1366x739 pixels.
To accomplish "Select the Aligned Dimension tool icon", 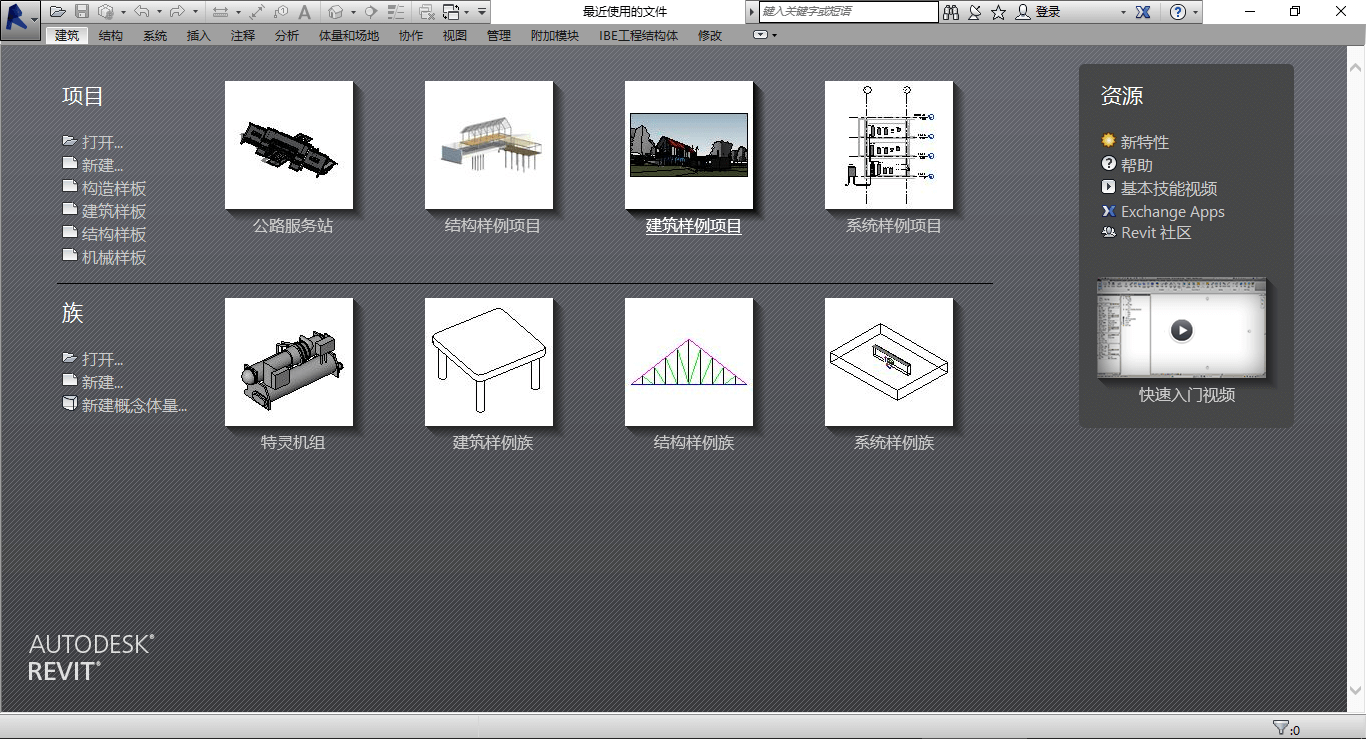I will [257, 12].
